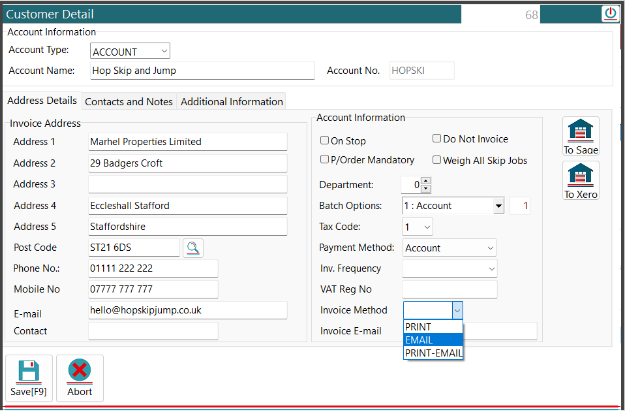Open the Payment Method dropdown
This screenshot has width=625, height=415.
(x=489, y=247)
